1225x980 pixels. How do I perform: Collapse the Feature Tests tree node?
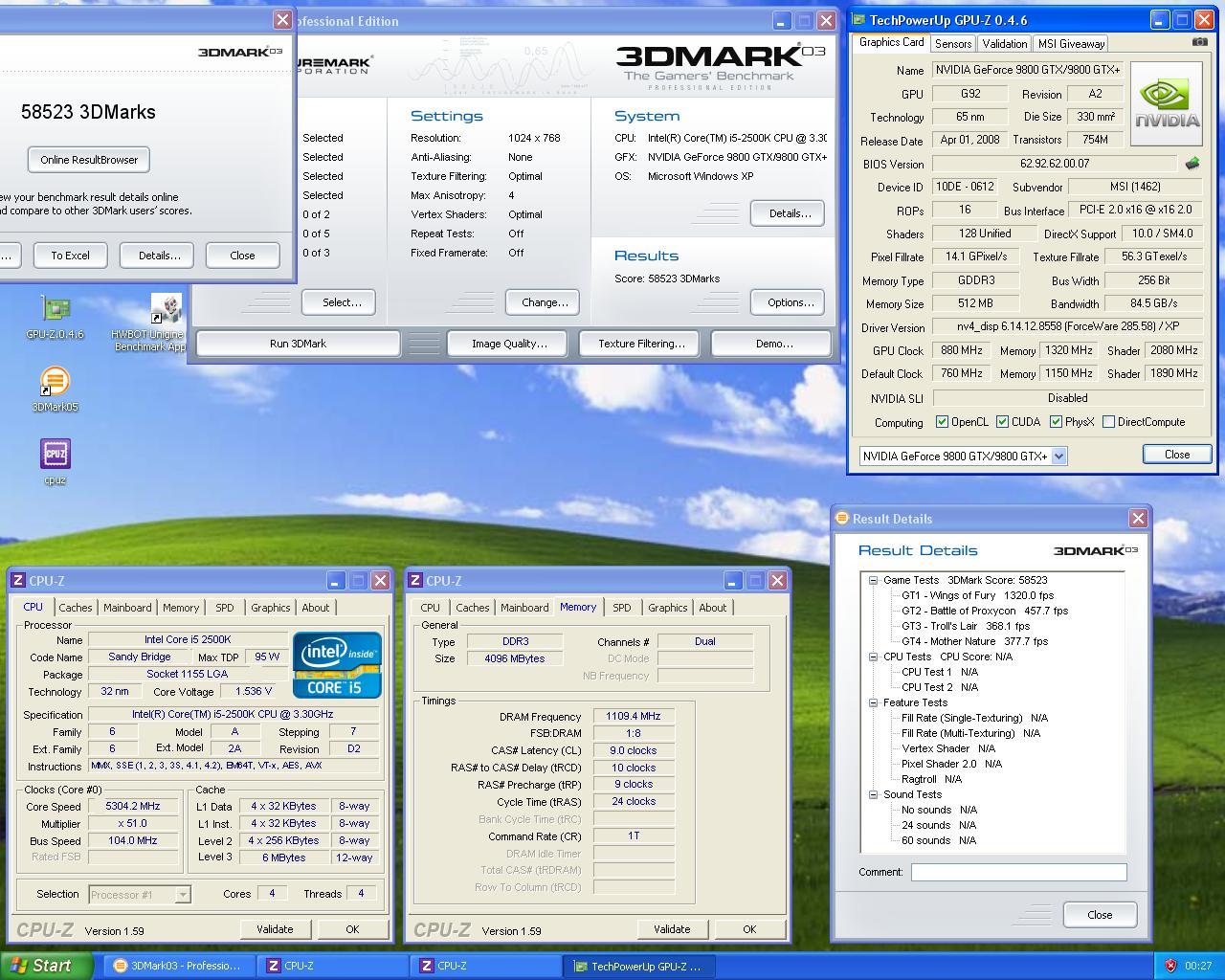click(873, 702)
